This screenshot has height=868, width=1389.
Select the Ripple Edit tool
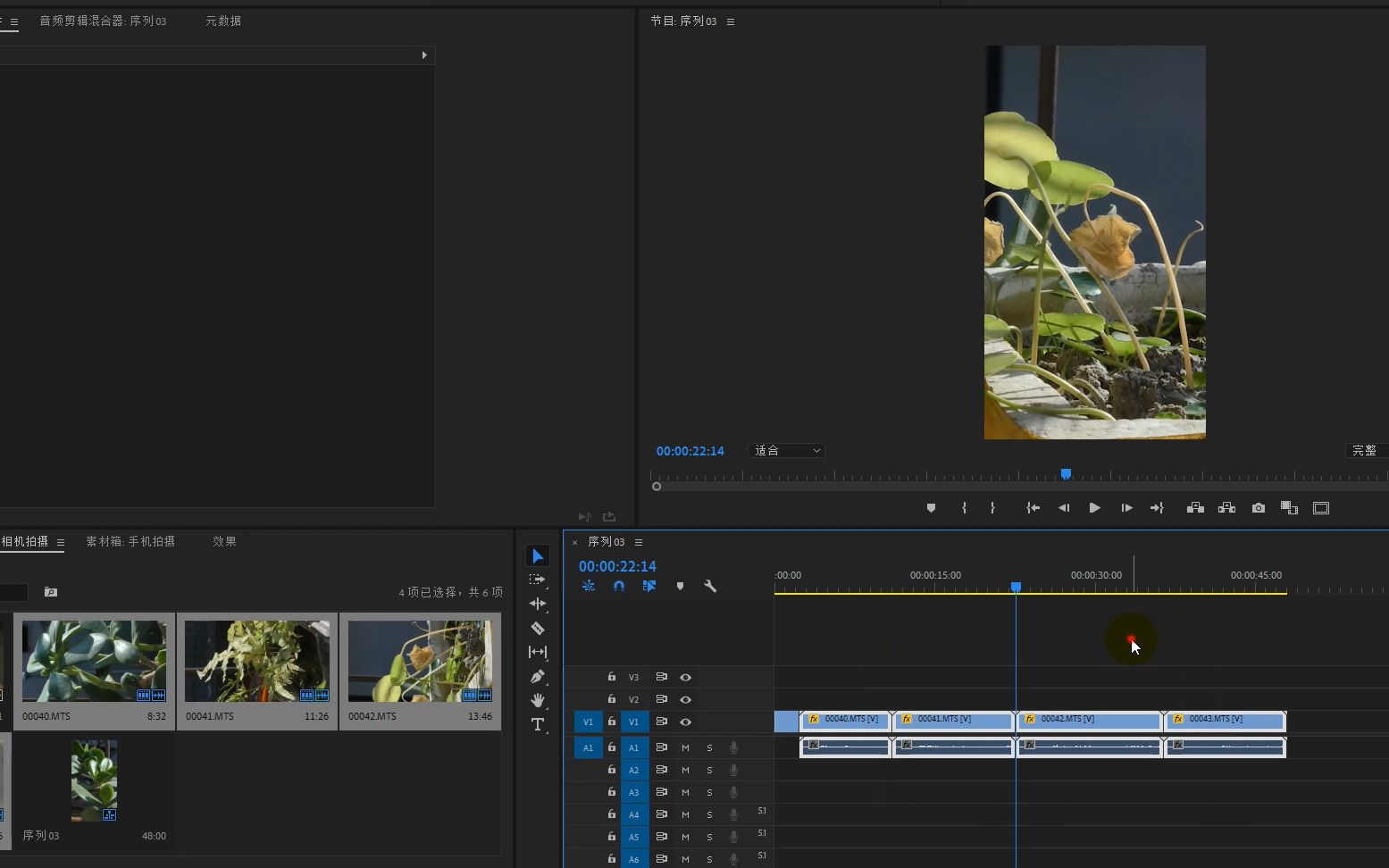pos(538,604)
